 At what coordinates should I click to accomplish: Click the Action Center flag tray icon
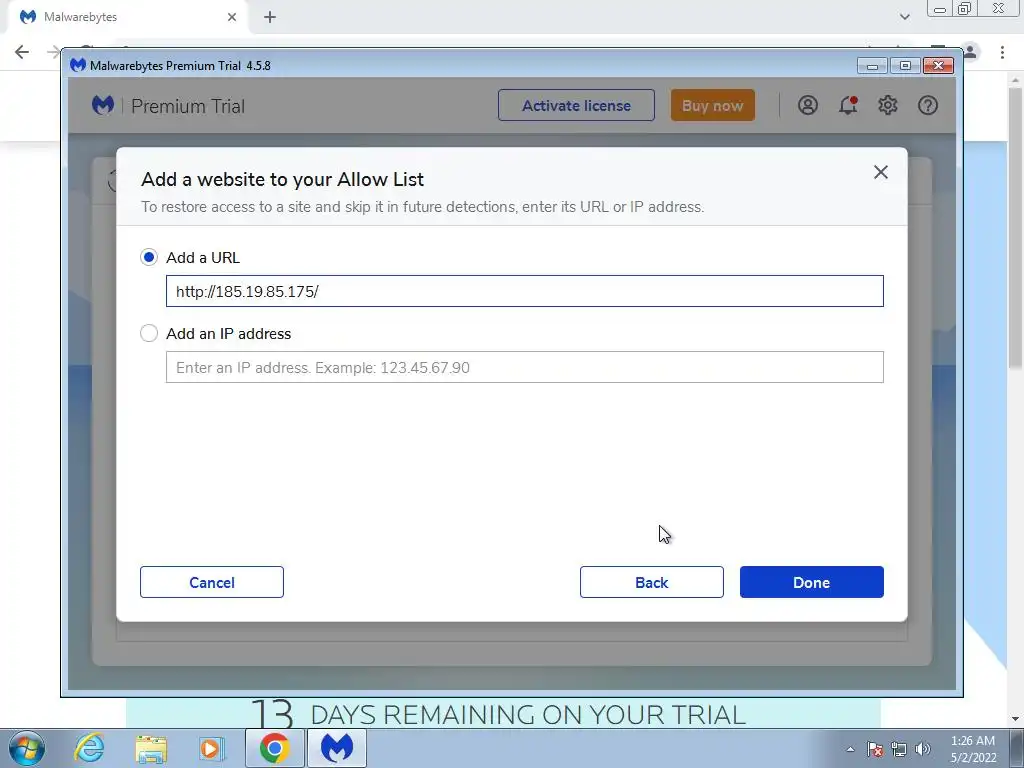pyautogui.click(x=875, y=749)
